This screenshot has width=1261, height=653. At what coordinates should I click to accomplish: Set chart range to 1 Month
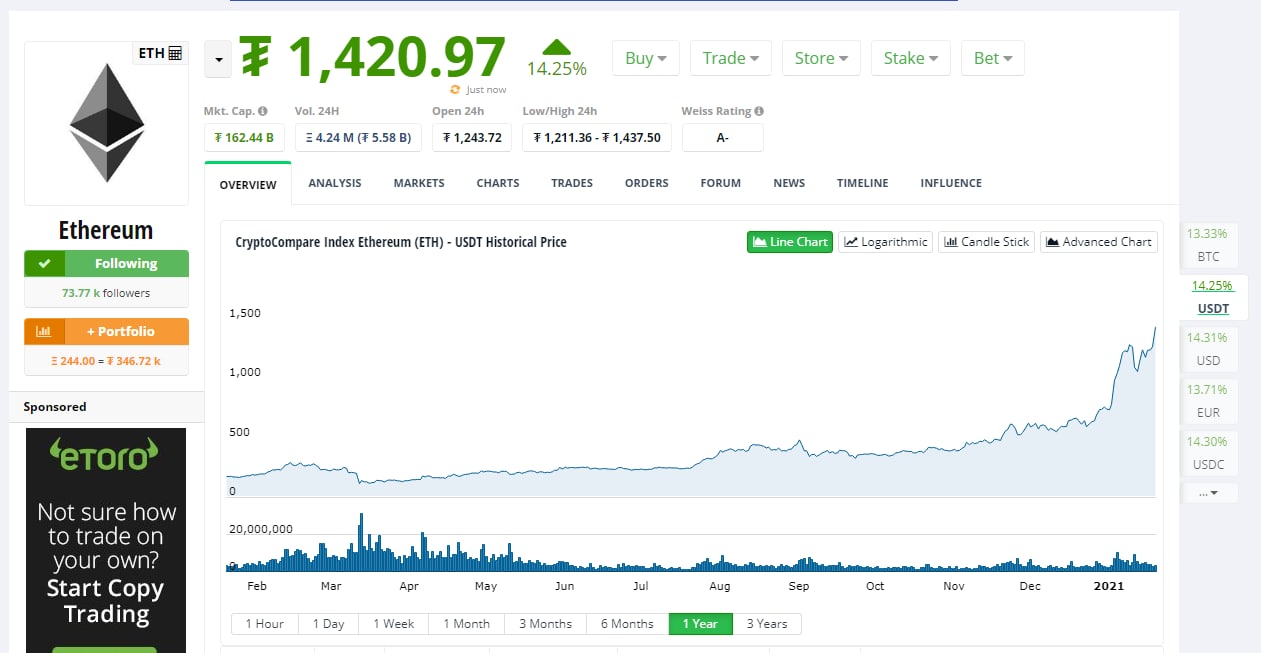click(467, 624)
